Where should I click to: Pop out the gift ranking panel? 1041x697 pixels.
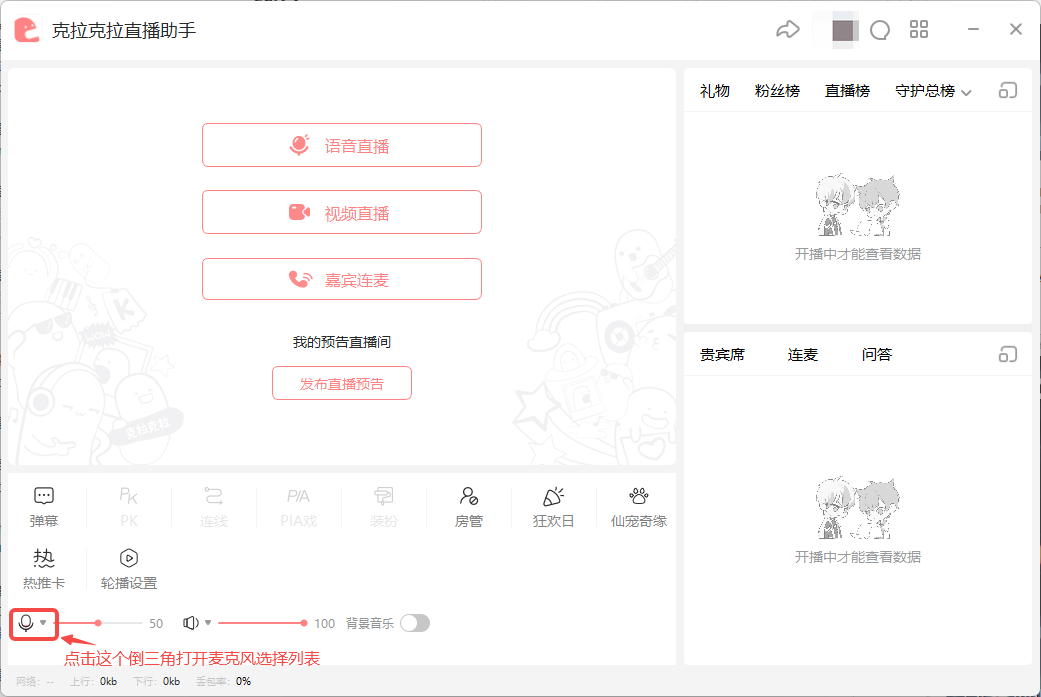click(x=1008, y=90)
